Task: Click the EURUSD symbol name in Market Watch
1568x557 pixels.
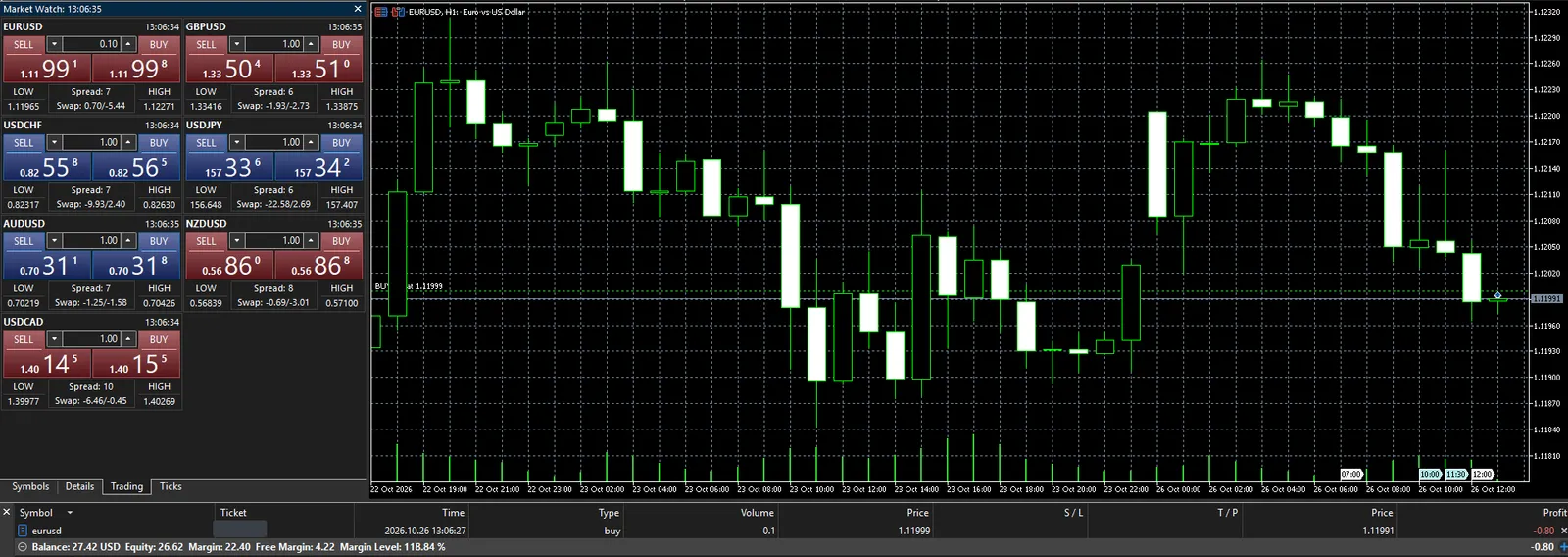Action: tap(23, 27)
